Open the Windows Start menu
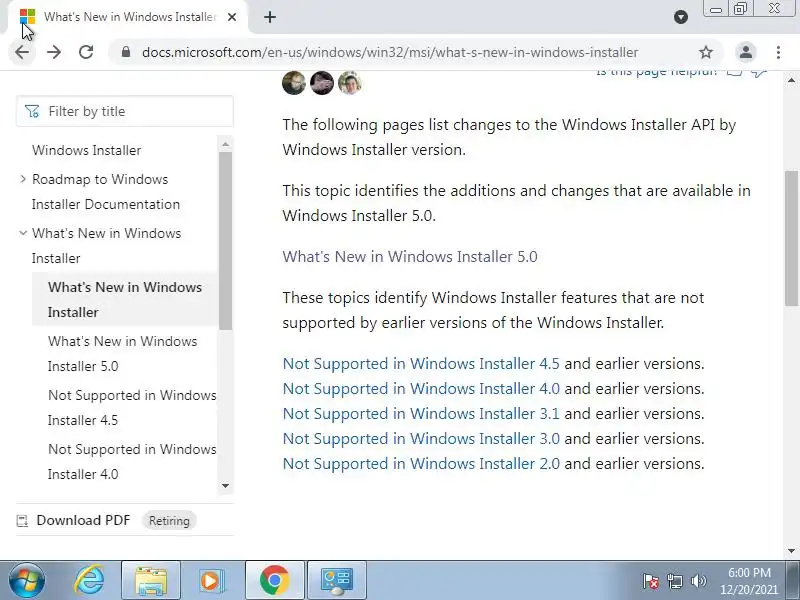 27,581
